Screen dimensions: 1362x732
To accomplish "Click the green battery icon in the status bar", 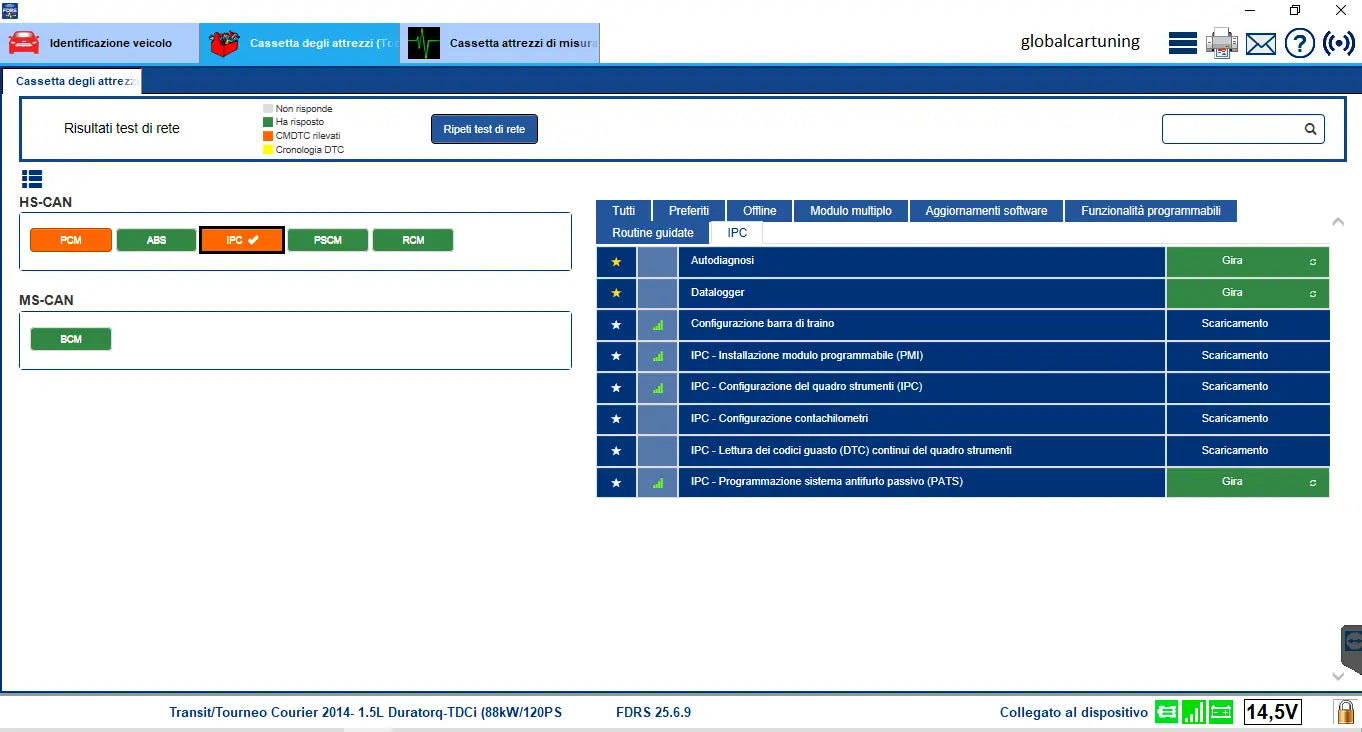I will point(1221,711).
